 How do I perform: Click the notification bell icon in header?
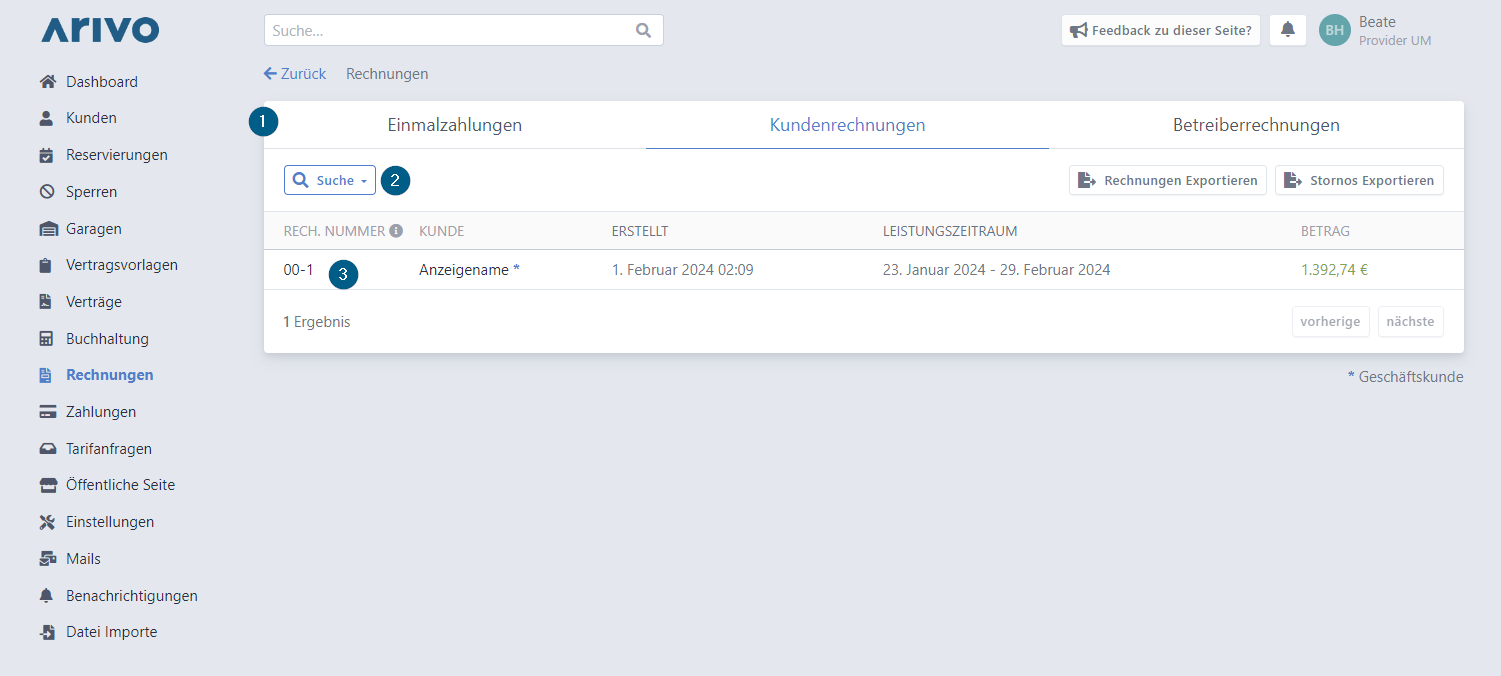(x=1287, y=30)
